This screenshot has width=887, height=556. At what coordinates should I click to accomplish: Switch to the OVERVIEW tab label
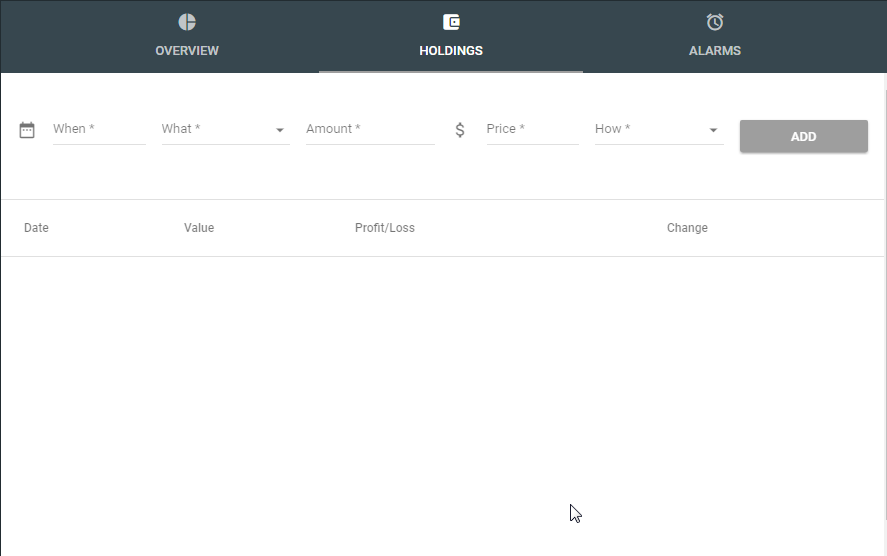(187, 50)
